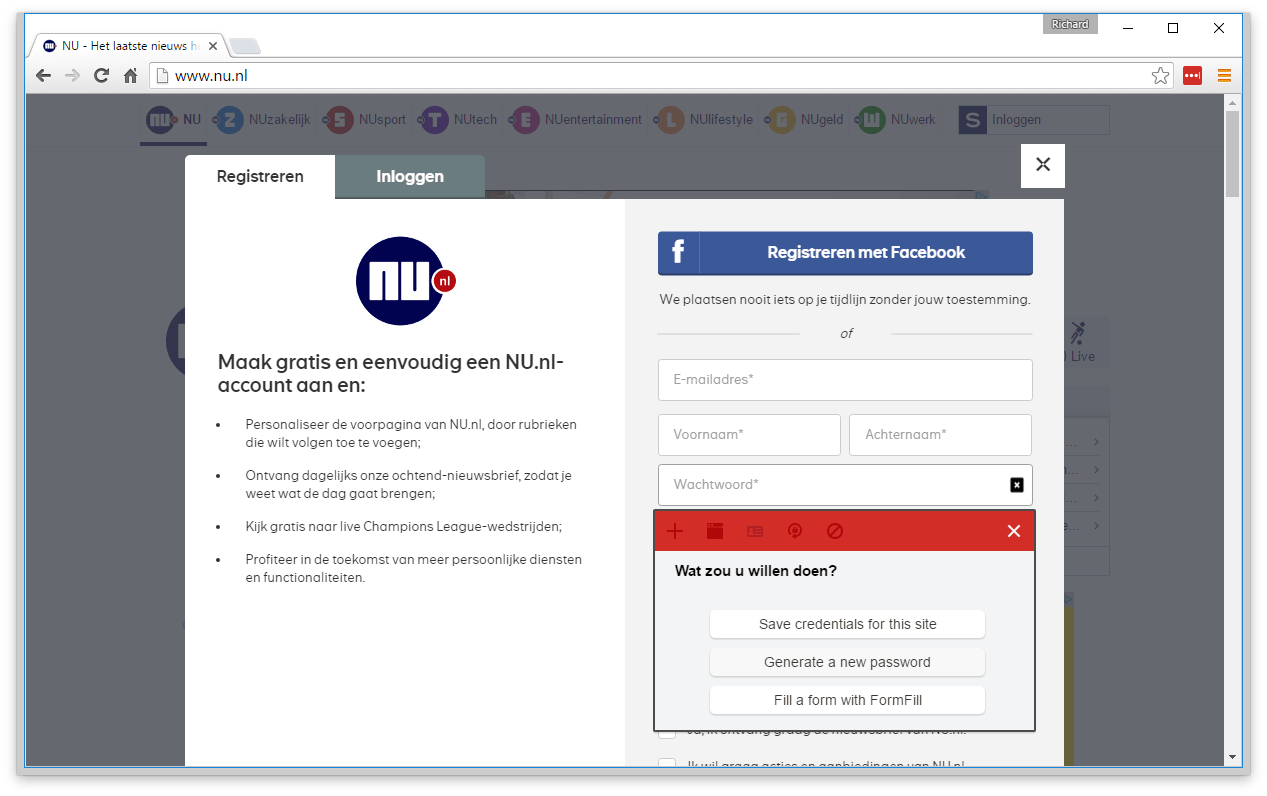
Task: Minimize the browser window
Action: (1127, 28)
